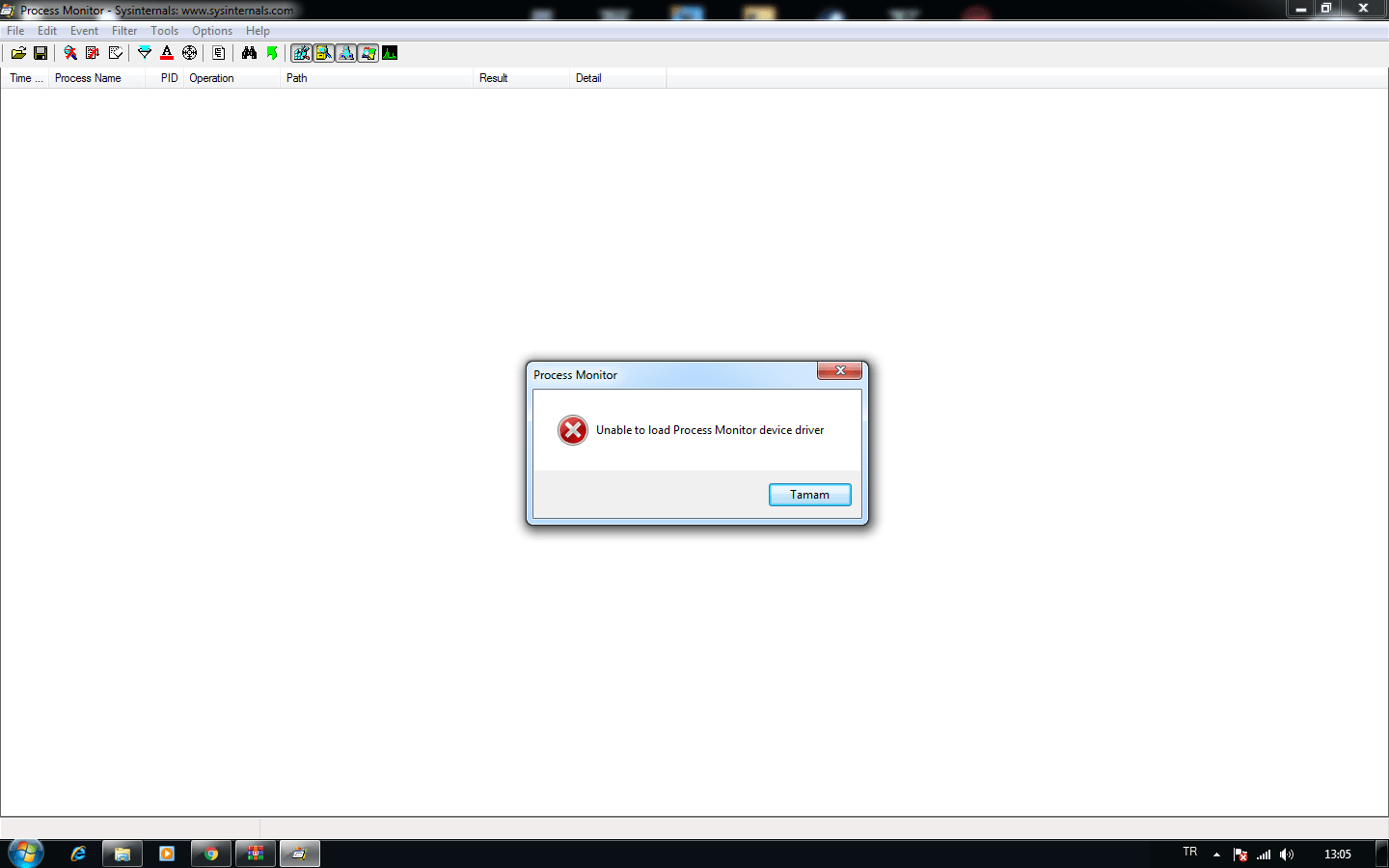This screenshot has width=1389, height=868.
Task: Toggle Show Profiling Events graph icon
Action: [390, 53]
